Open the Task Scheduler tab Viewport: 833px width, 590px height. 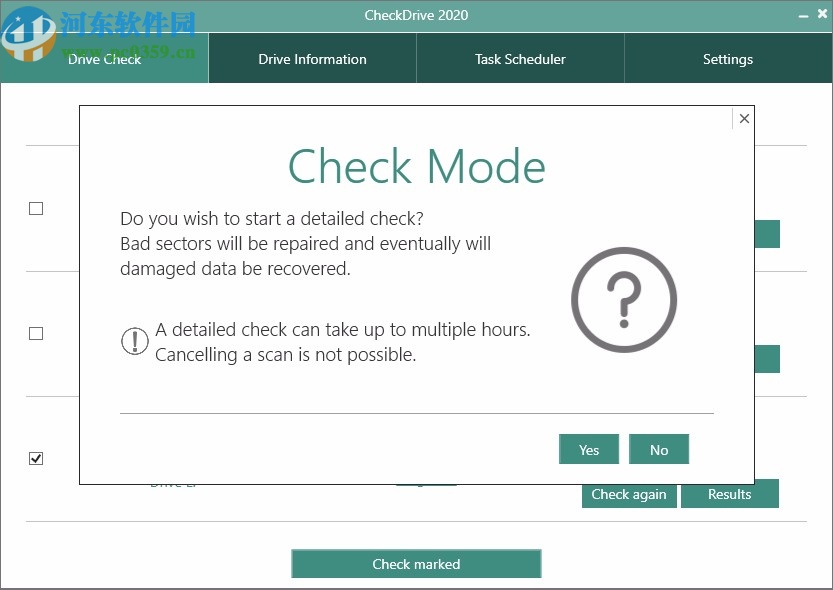click(x=520, y=58)
